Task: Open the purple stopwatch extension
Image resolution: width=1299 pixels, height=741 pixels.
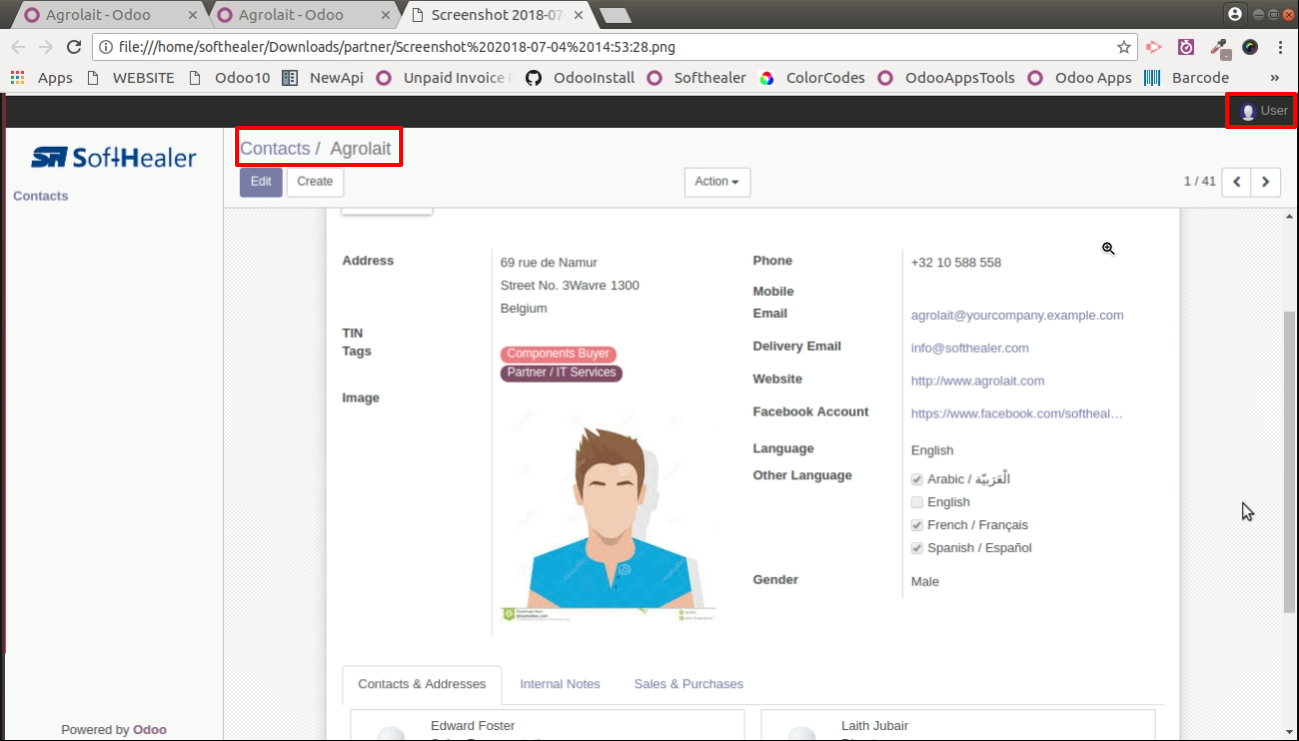Action: [1186, 47]
